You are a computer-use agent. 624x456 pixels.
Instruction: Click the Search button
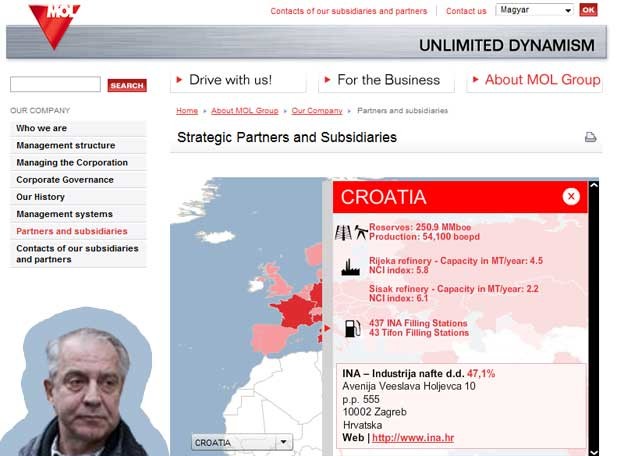coord(127,86)
